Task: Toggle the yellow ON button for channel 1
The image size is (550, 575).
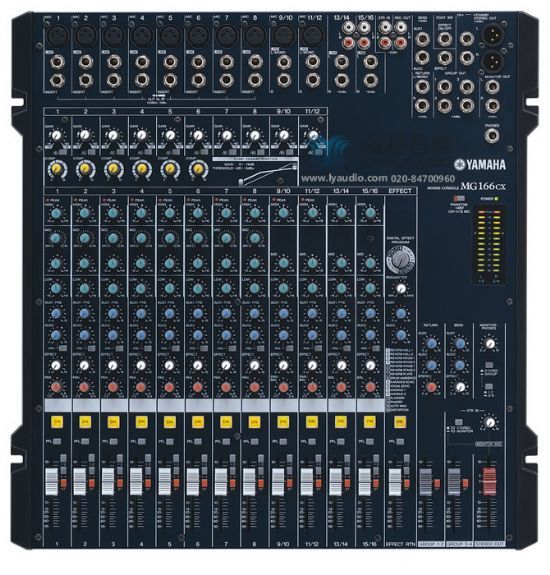Action: pyautogui.click(x=57, y=422)
